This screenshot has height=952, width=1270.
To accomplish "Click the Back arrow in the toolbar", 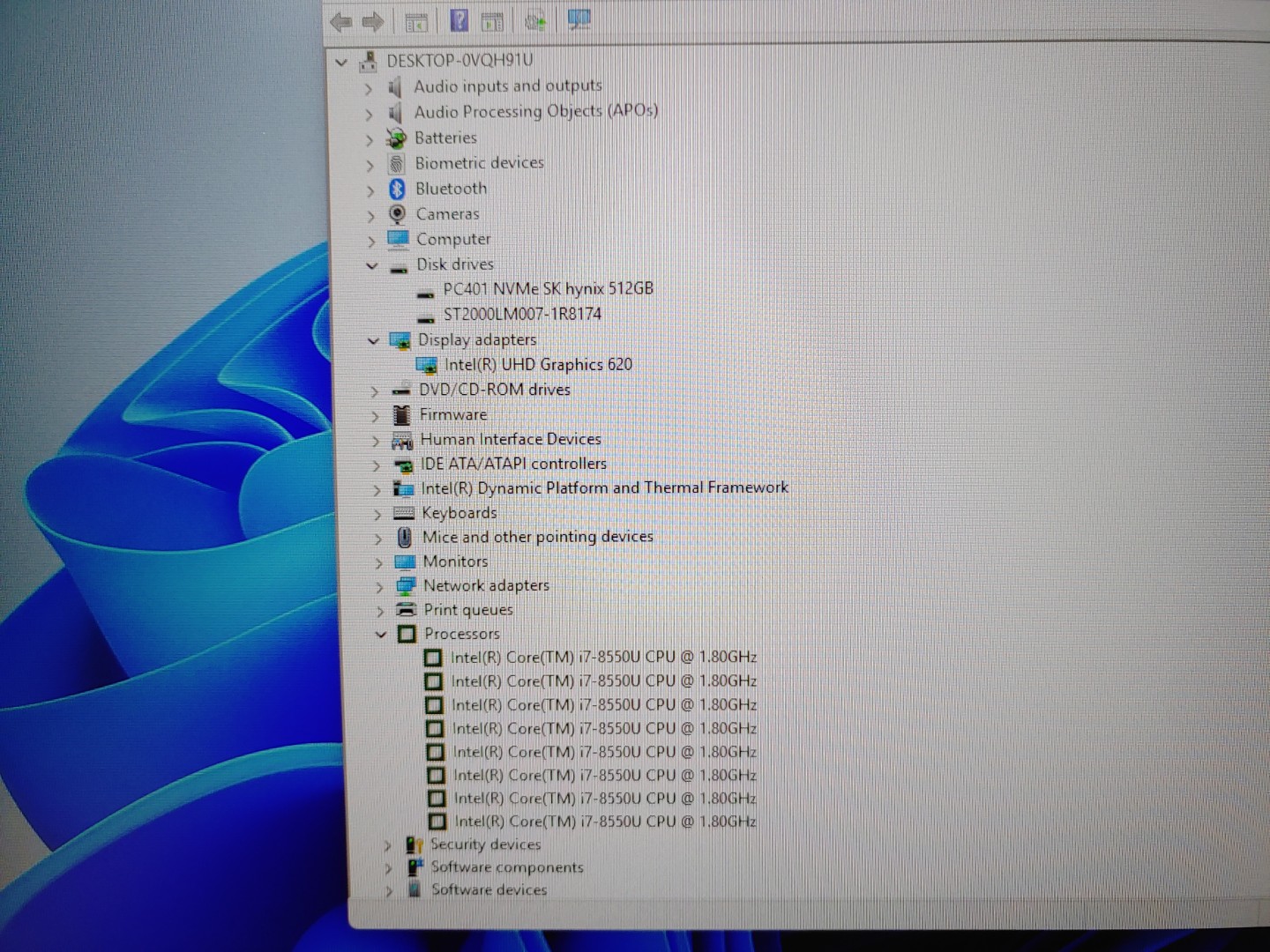I will point(340,22).
